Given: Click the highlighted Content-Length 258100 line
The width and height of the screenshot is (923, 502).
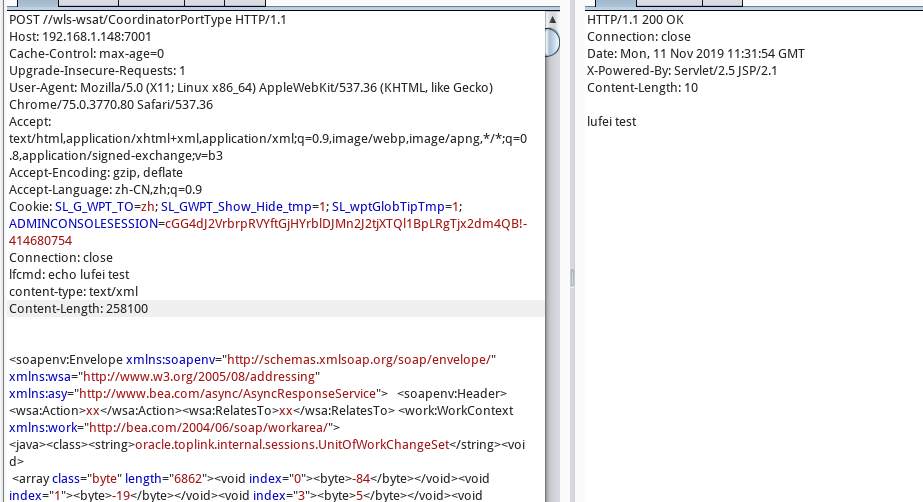Looking at the screenshot, I should pos(78,309).
